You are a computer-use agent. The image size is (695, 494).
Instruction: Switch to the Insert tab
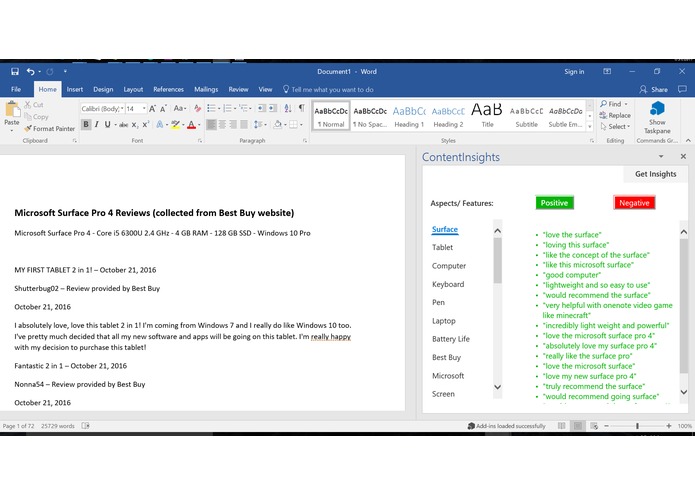coord(75,89)
